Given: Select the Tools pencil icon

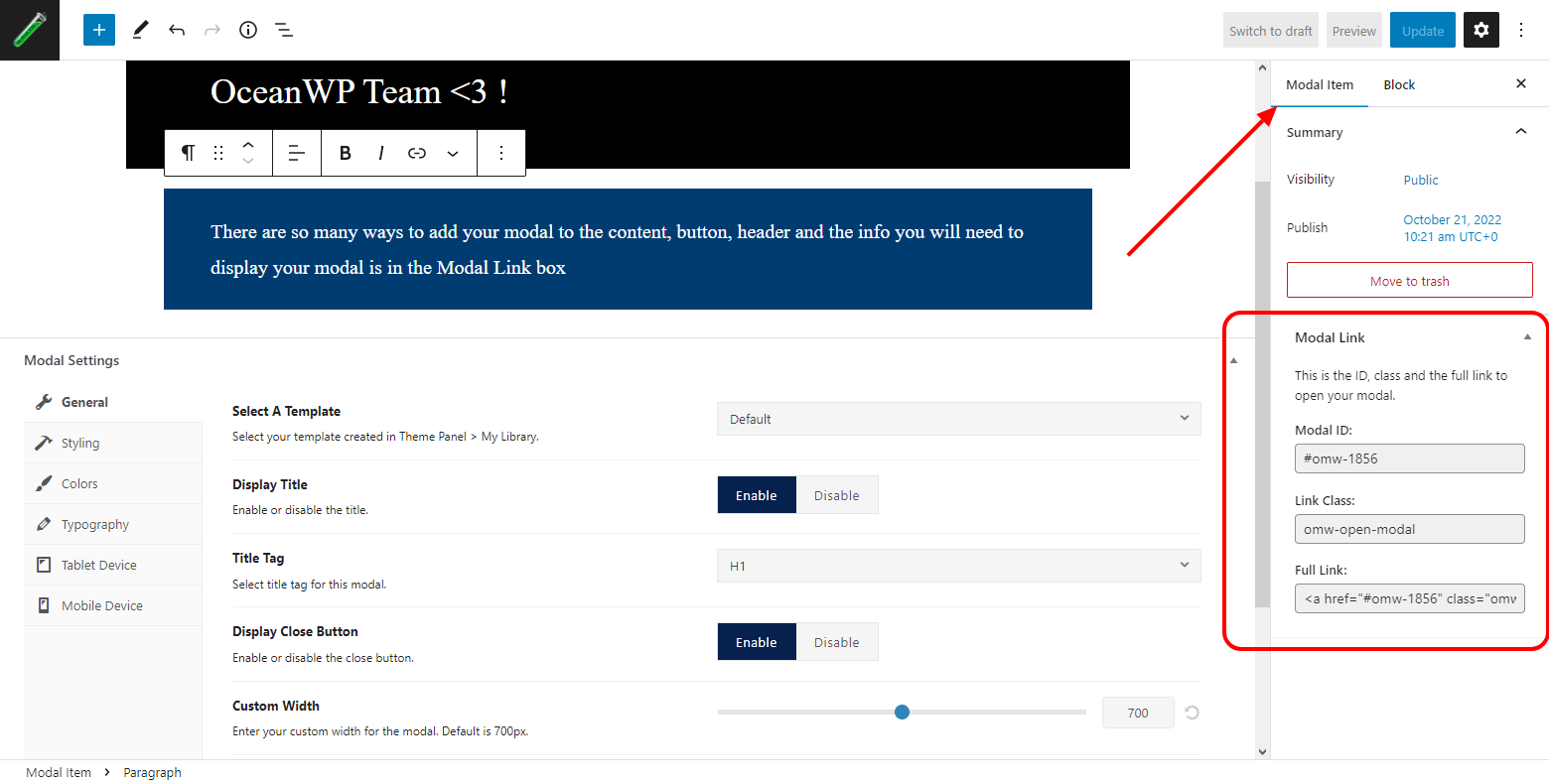Looking at the screenshot, I should pyautogui.click(x=140, y=30).
